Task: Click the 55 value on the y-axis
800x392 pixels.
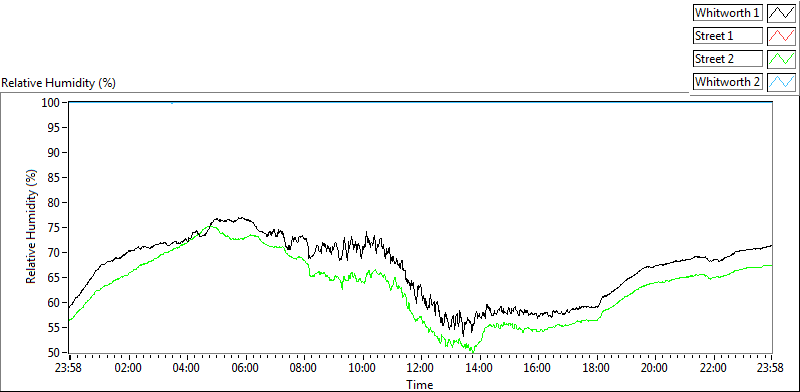Action: click(x=55, y=328)
